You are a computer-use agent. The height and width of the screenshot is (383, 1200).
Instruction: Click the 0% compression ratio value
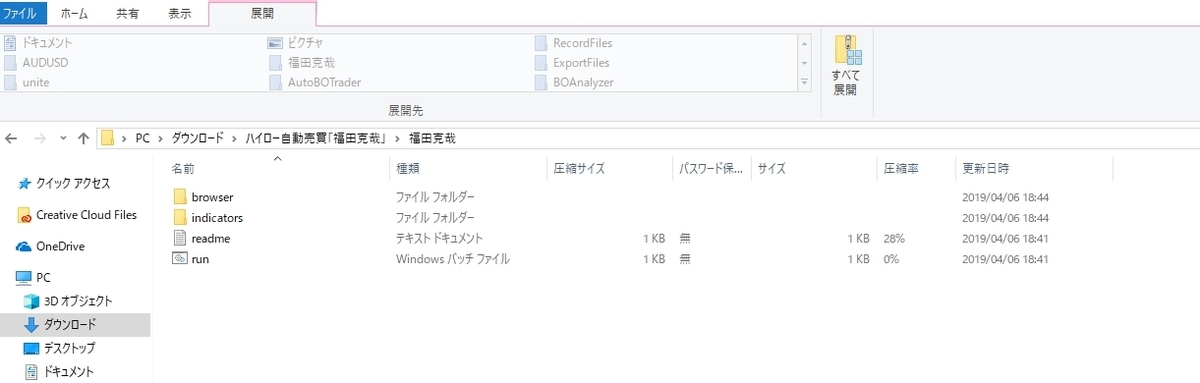890,259
